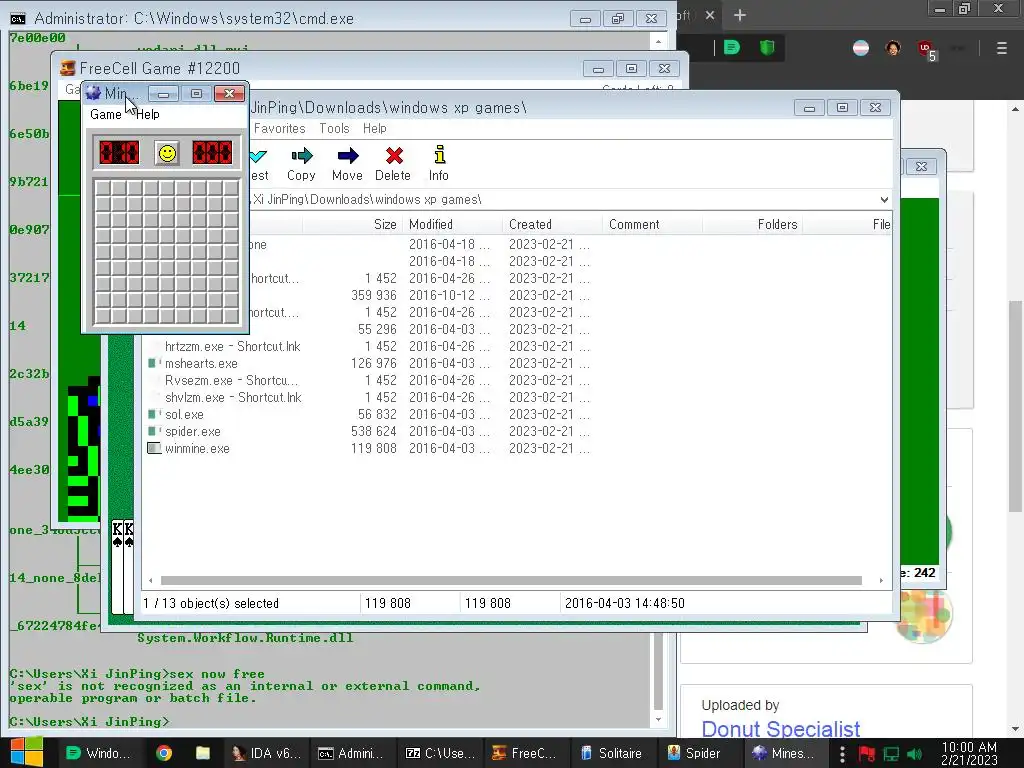The height and width of the screenshot is (768, 1024).
Task: Switch to IDA v6 taskbar item
Action: (267, 754)
